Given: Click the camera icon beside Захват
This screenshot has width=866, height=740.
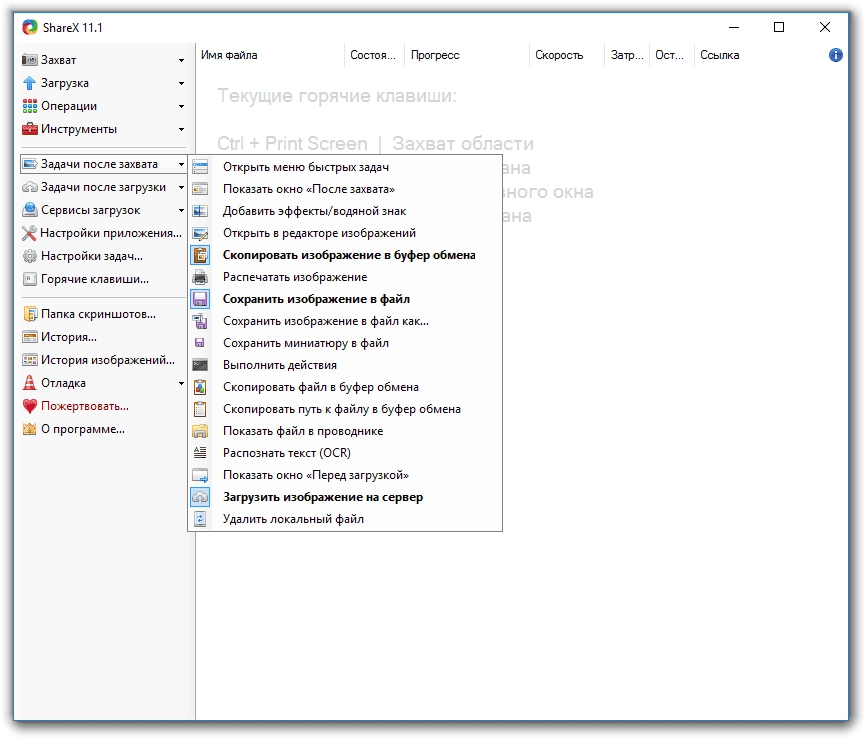Looking at the screenshot, I should click(29, 60).
